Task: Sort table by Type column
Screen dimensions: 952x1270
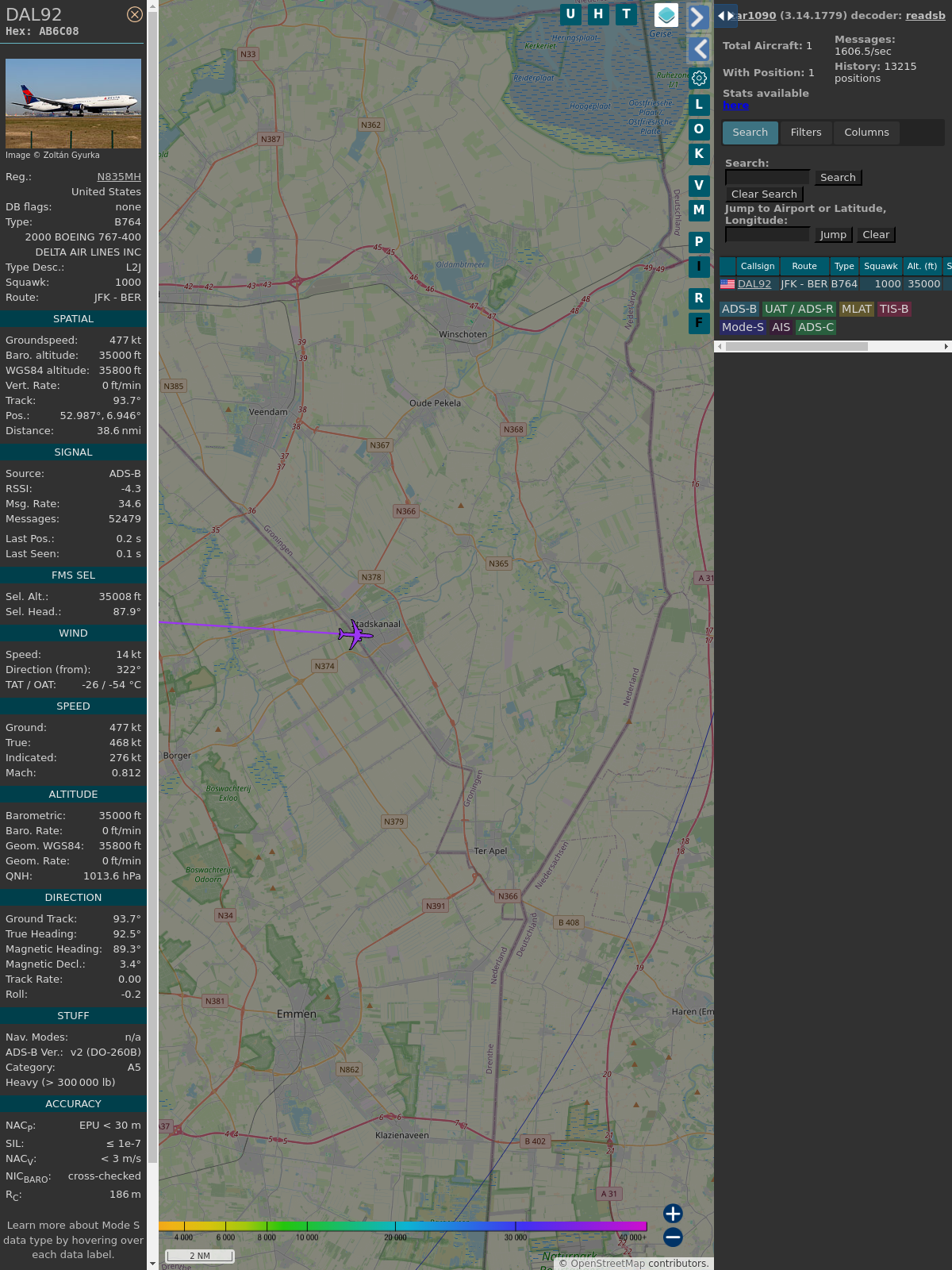Action: 844,266
